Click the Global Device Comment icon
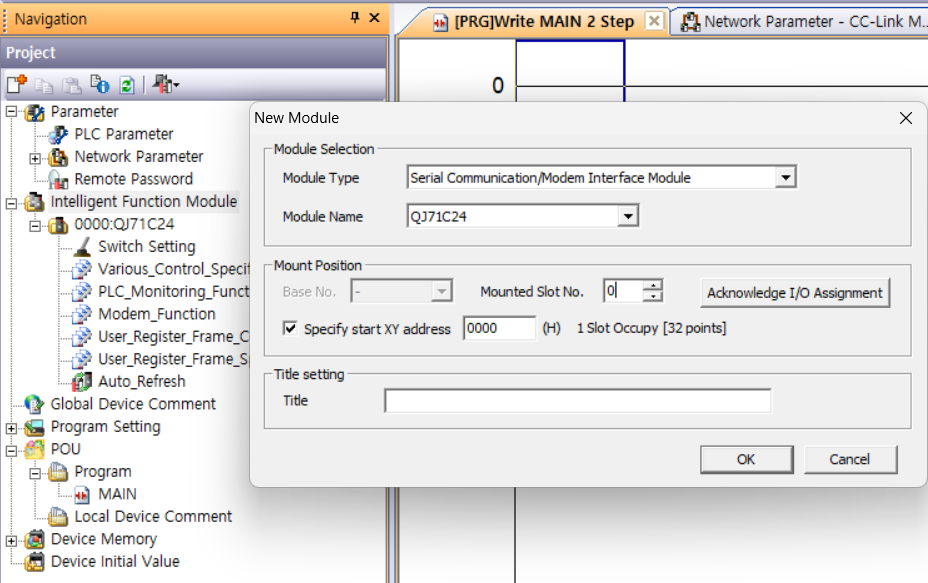 pyautogui.click(x=35, y=404)
